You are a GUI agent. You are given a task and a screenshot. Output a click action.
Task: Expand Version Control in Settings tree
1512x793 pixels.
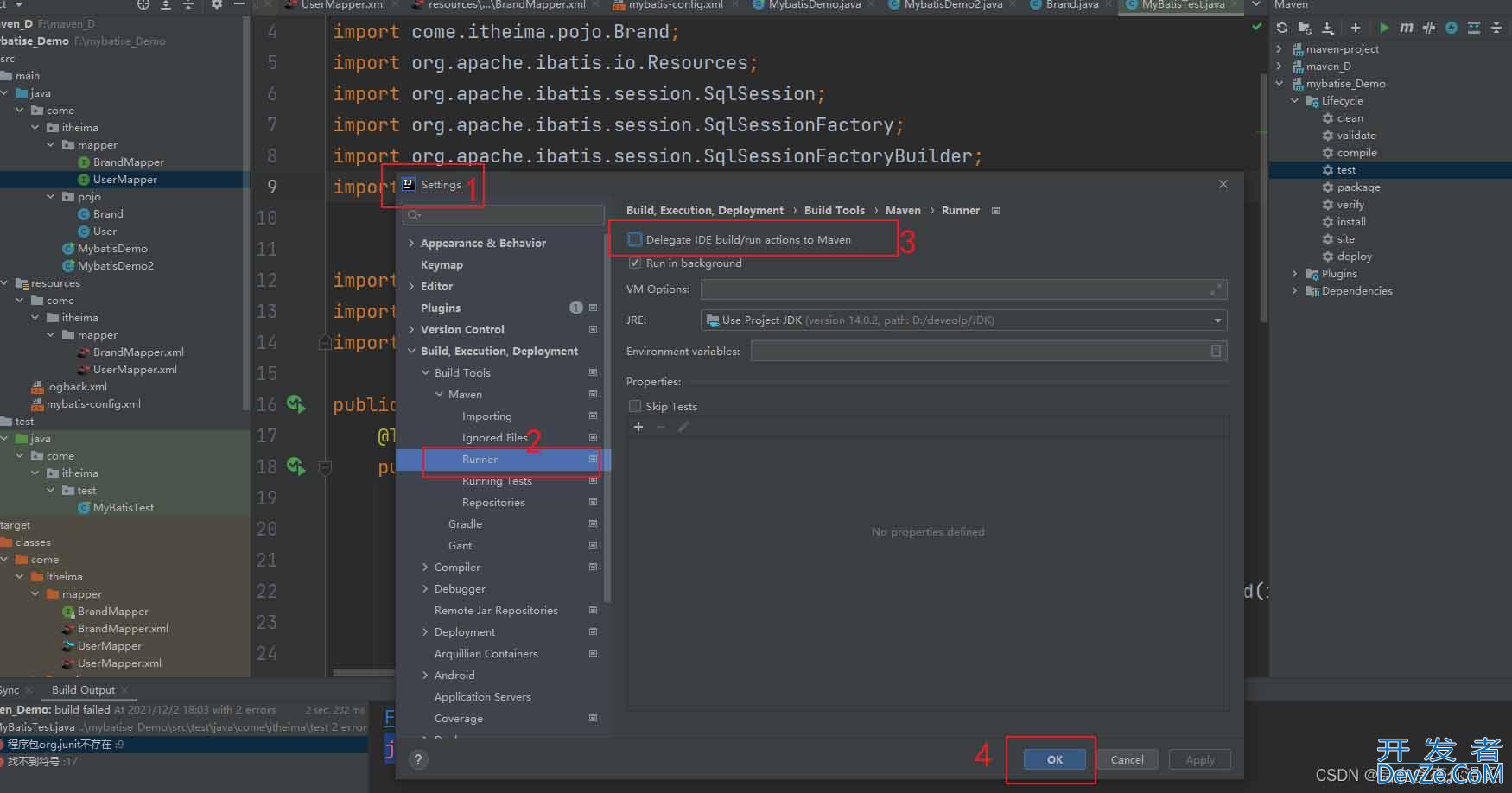[x=412, y=330]
